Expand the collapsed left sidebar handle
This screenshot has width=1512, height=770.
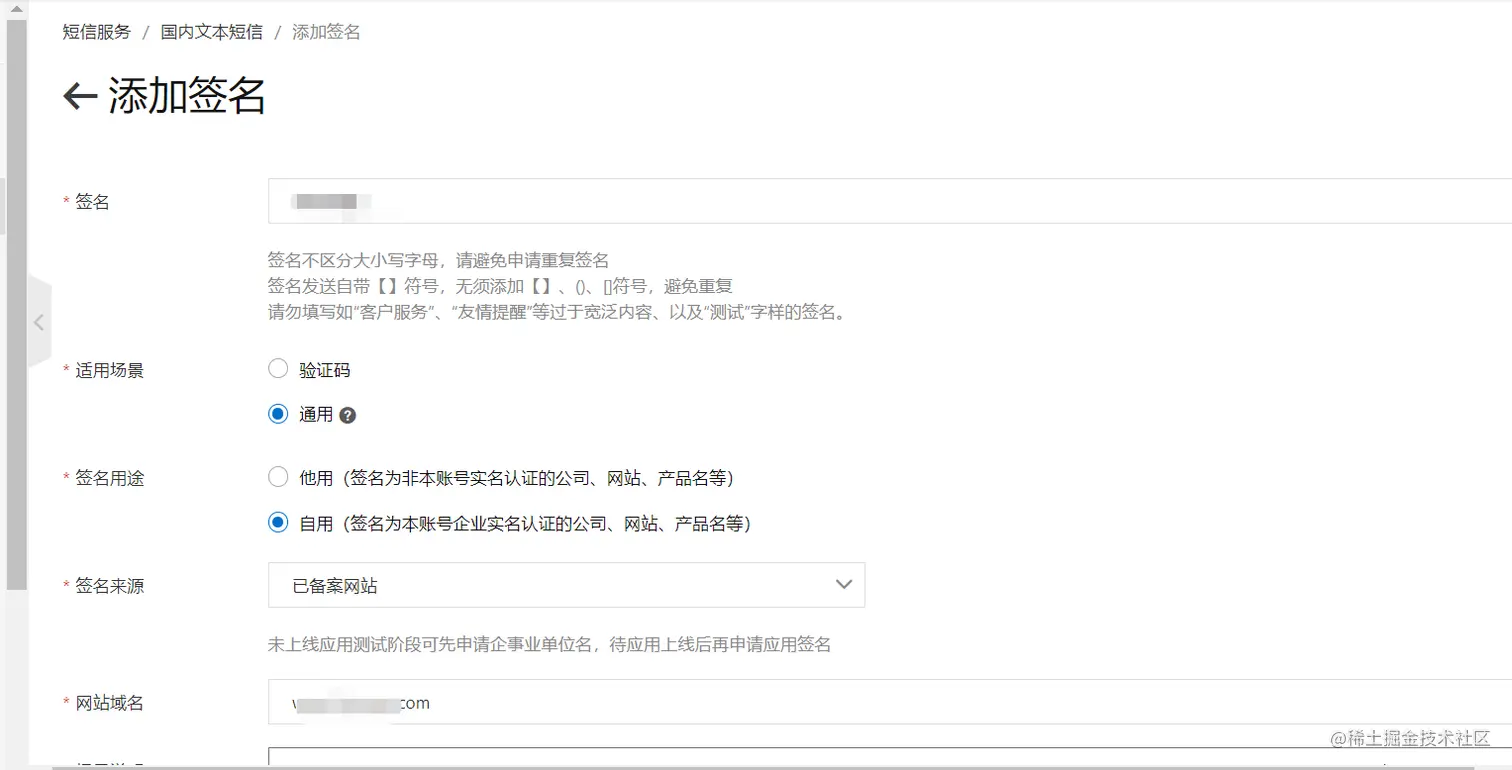39,322
